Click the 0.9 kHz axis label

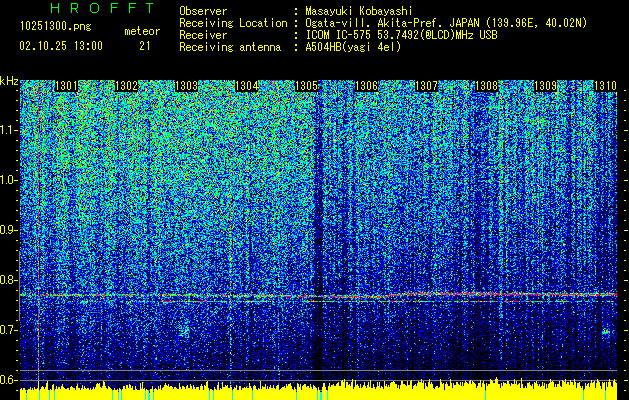click(9, 230)
